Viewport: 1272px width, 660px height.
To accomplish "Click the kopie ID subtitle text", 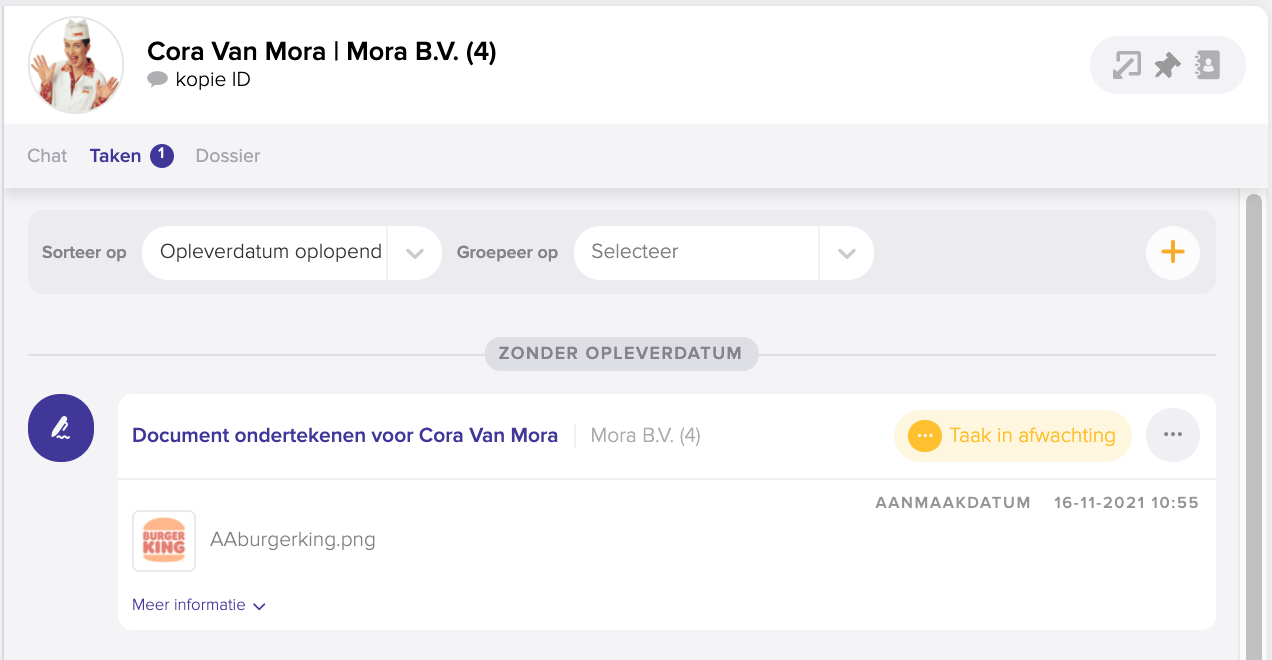I will pyautogui.click(x=213, y=80).
